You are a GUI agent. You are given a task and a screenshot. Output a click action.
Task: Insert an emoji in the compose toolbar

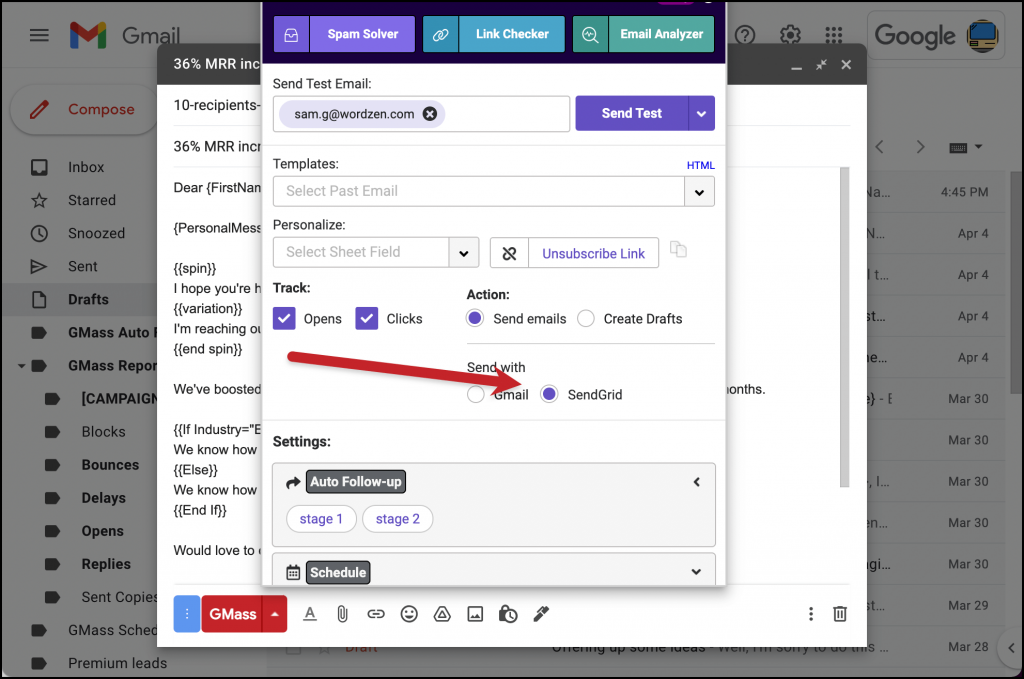(409, 614)
